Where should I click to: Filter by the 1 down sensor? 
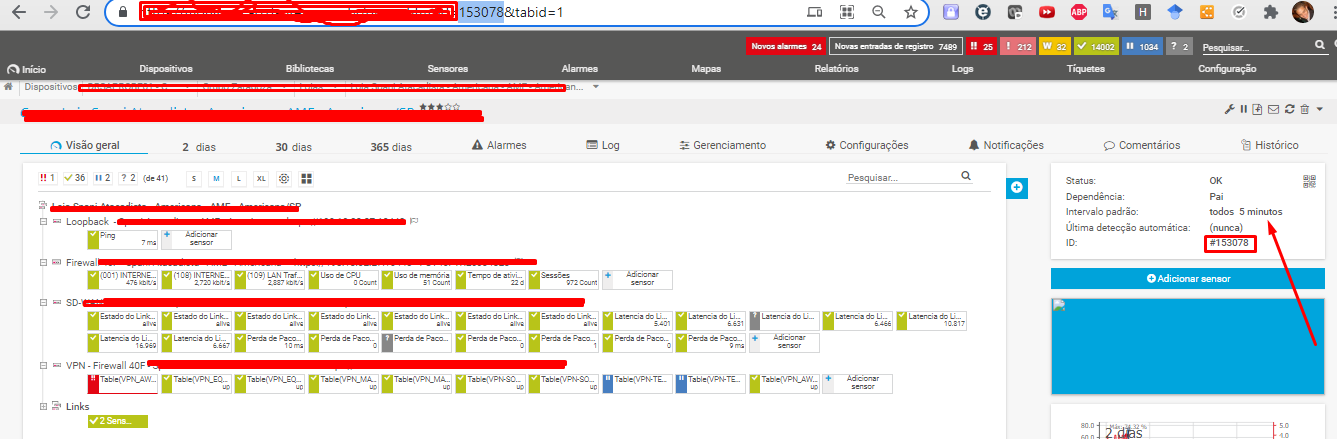47,178
